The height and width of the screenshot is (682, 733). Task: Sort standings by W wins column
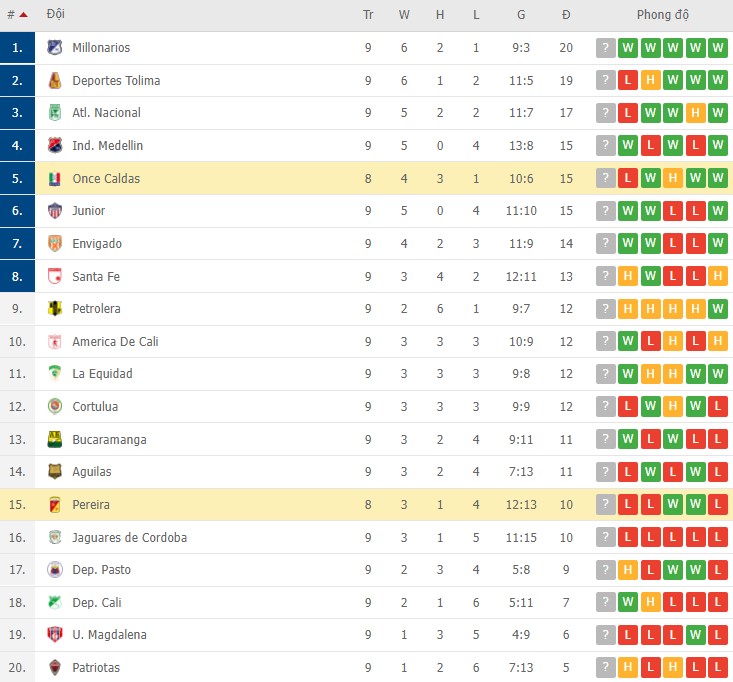404,15
